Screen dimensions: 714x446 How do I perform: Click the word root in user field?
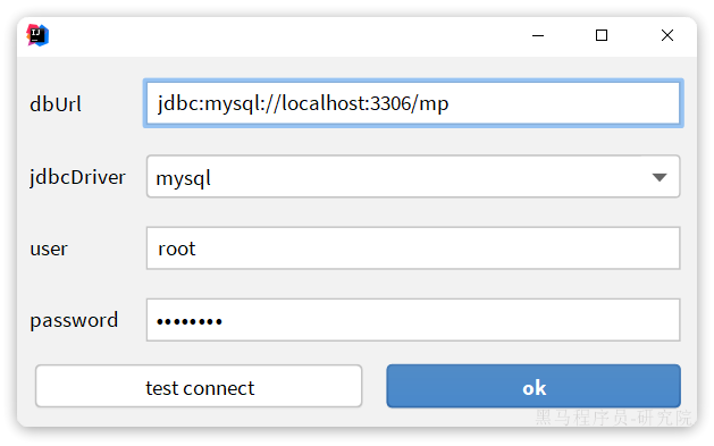(177, 248)
